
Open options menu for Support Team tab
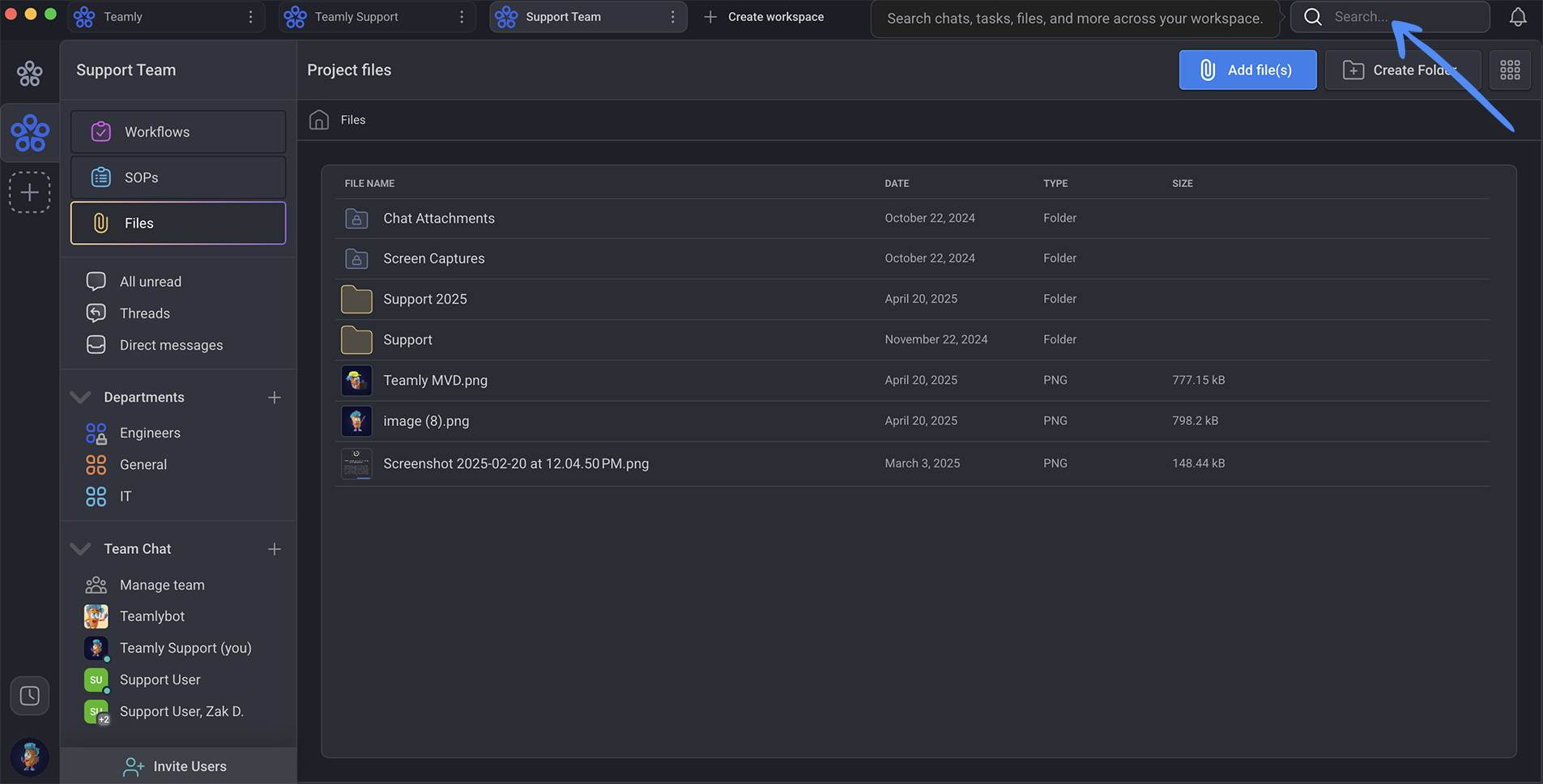672,17
